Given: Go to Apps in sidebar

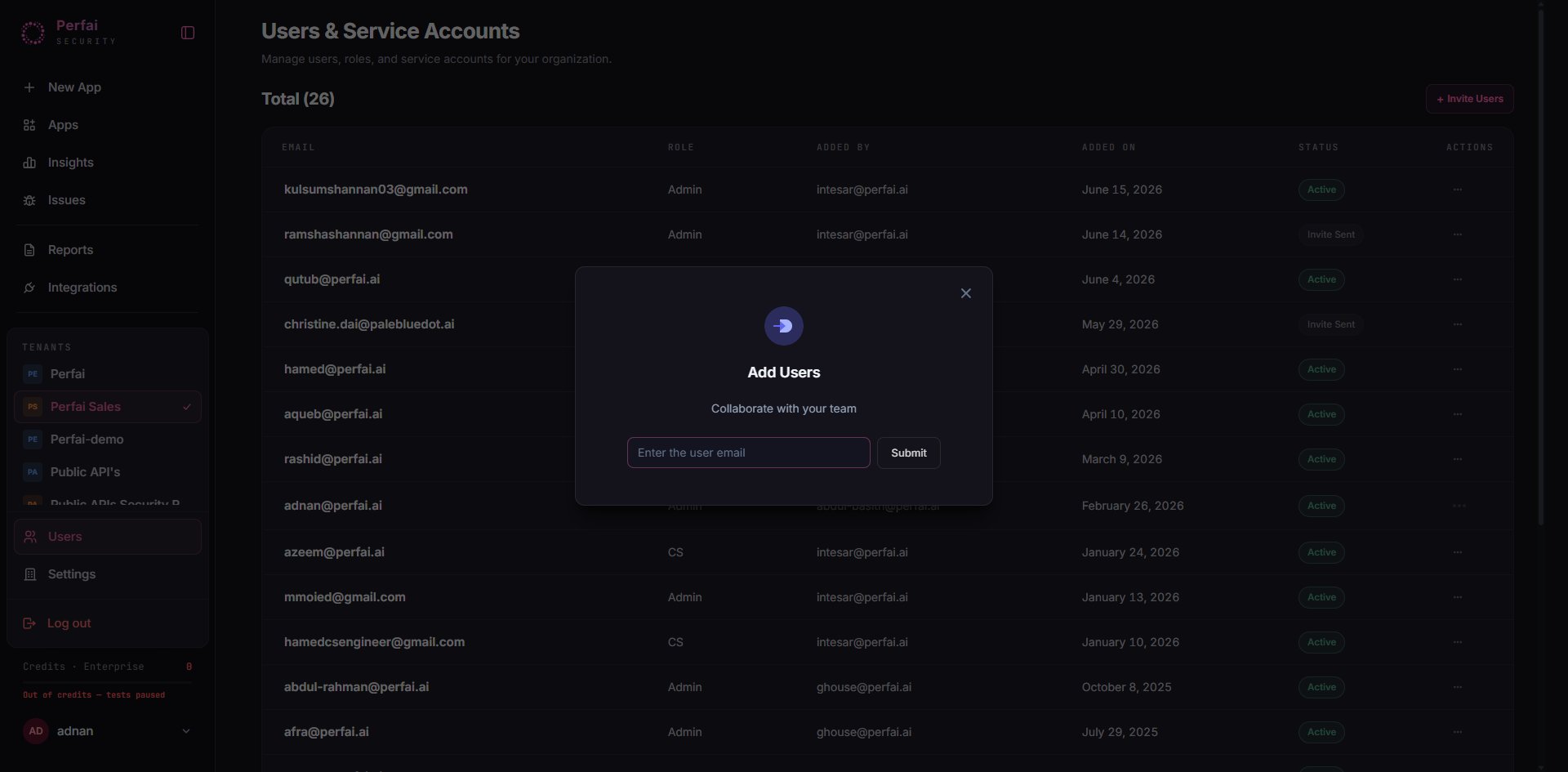Looking at the screenshot, I should tap(107, 125).
